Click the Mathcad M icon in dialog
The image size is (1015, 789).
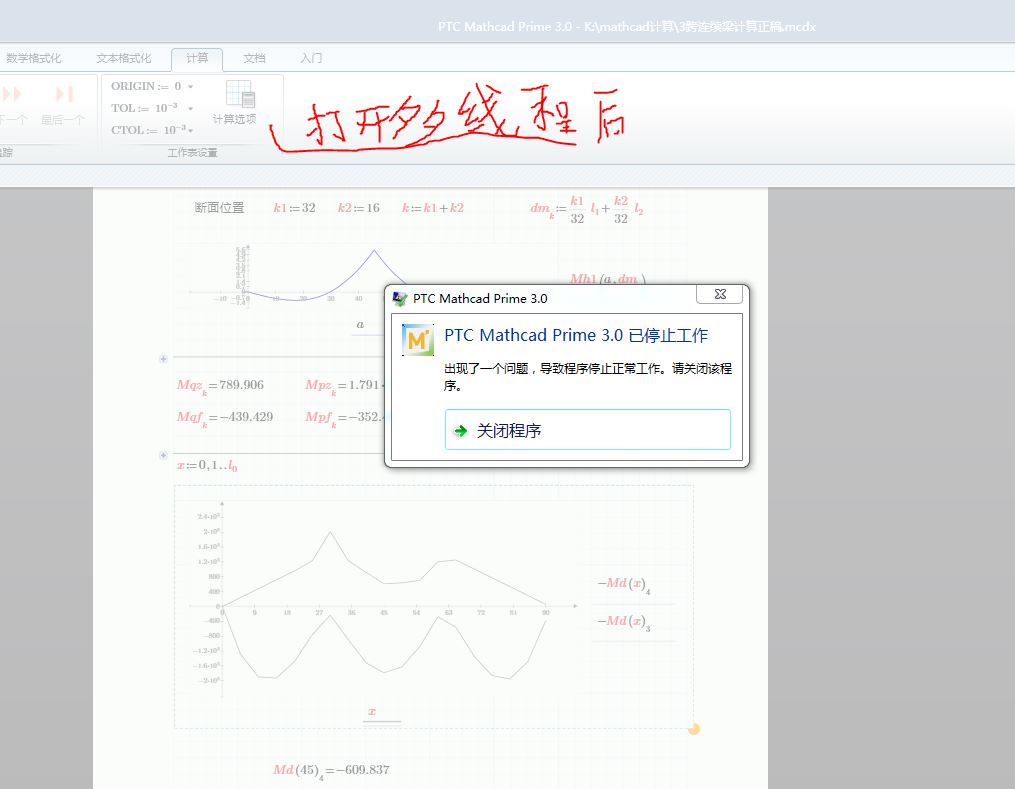(x=418, y=340)
